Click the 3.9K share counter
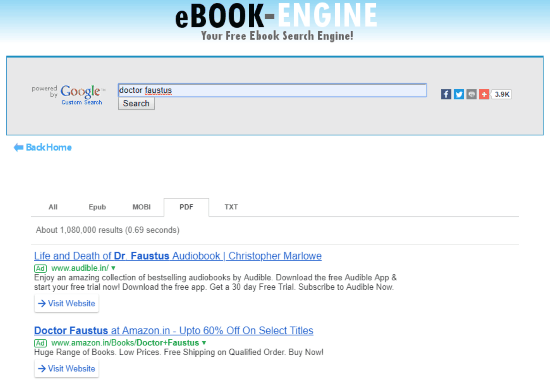 click(502, 94)
